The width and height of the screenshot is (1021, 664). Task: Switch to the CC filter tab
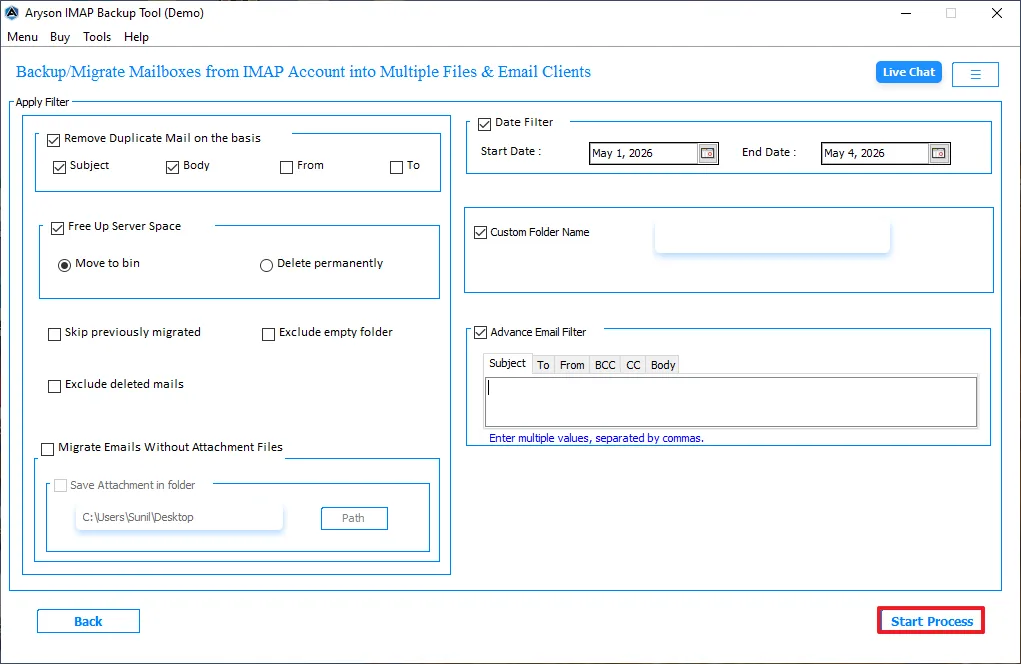tap(633, 365)
